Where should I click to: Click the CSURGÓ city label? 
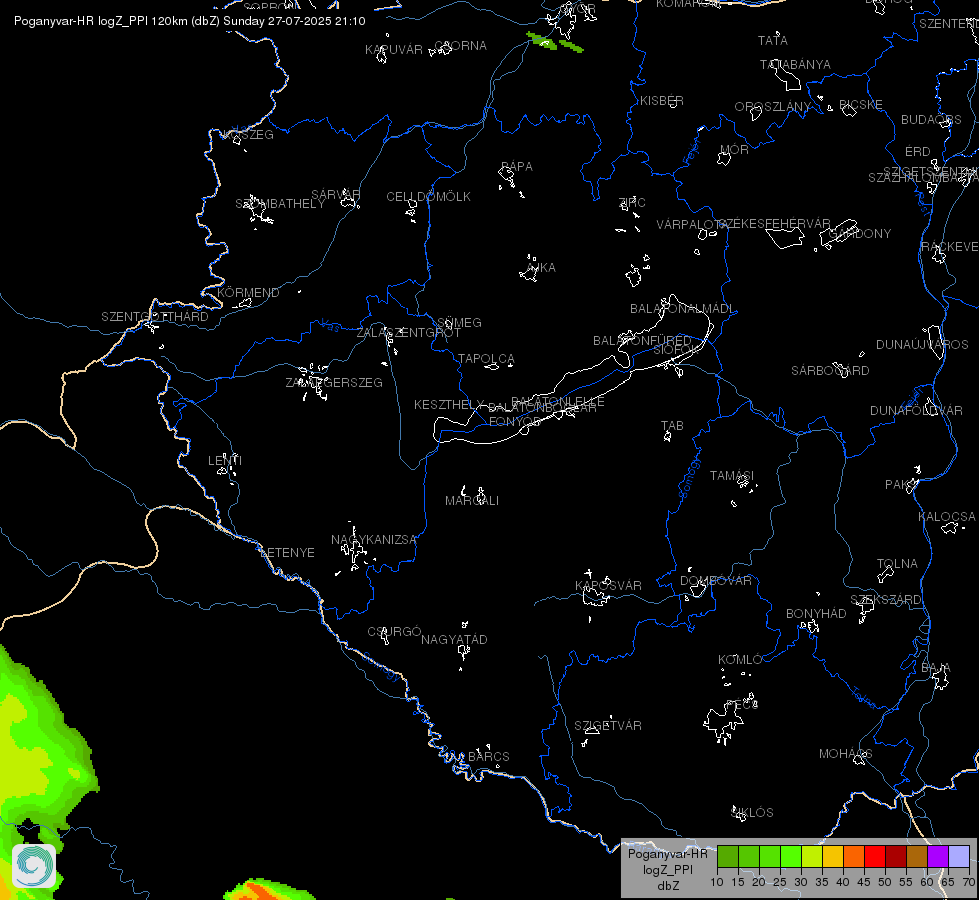395,632
